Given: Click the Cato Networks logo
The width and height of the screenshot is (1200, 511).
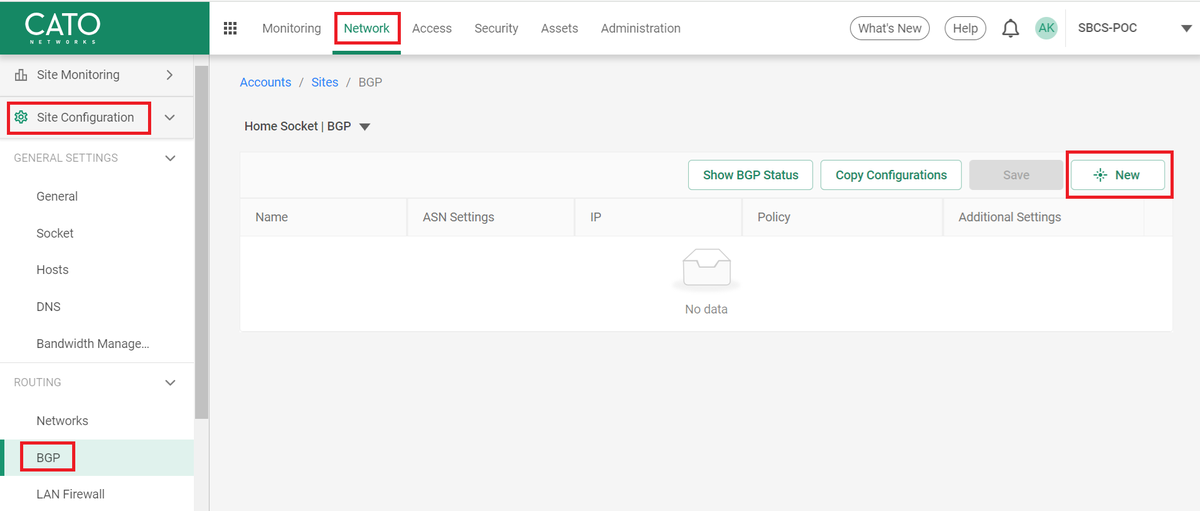Looking at the screenshot, I should (61, 28).
